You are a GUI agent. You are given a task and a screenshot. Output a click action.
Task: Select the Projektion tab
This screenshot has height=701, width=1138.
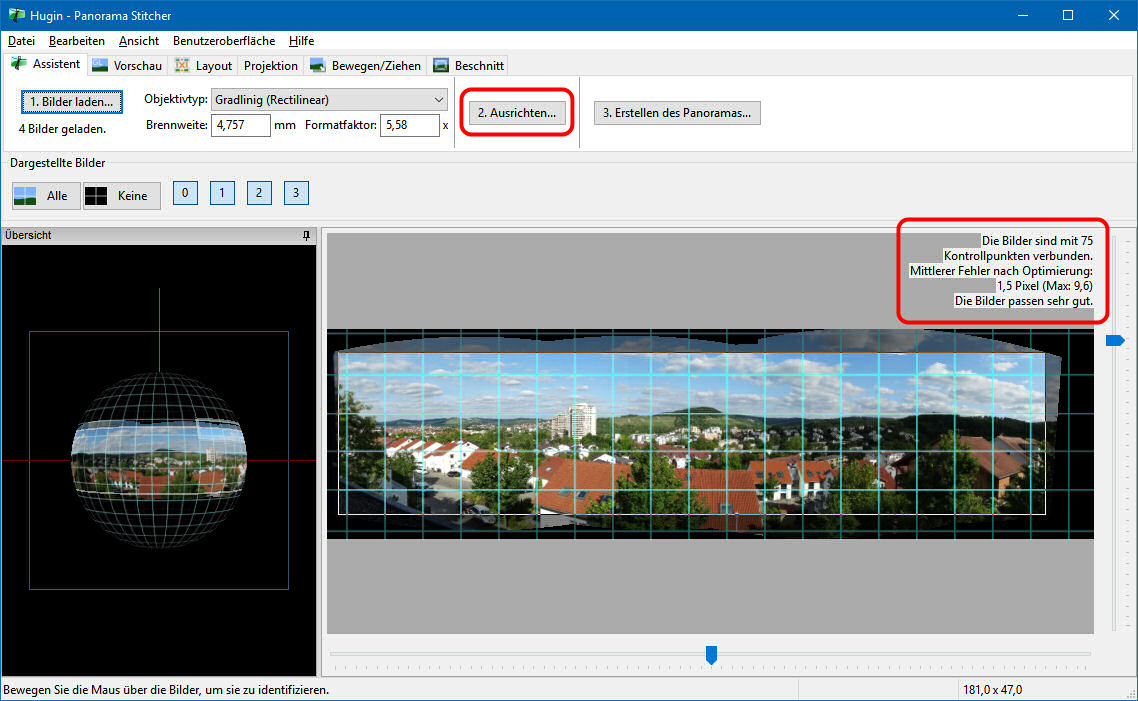(270, 66)
